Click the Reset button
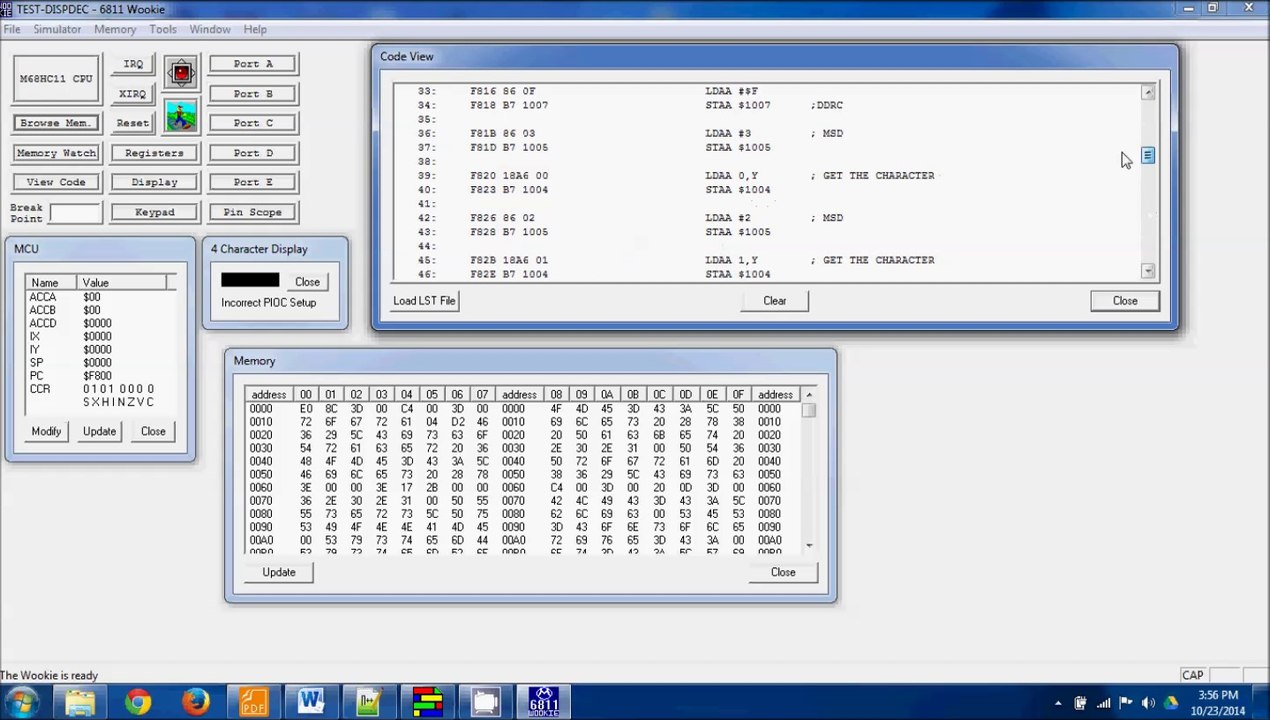 click(x=133, y=123)
